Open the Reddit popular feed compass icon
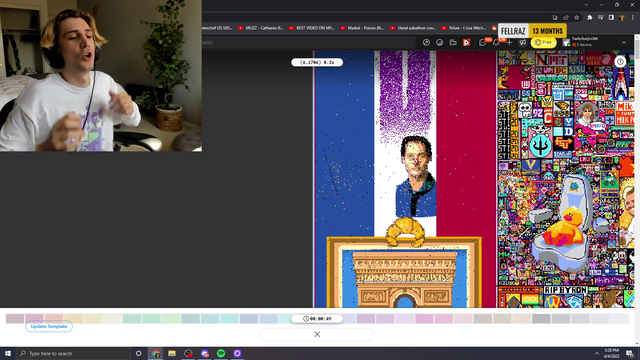The image size is (640, 360). click(426, 42)
